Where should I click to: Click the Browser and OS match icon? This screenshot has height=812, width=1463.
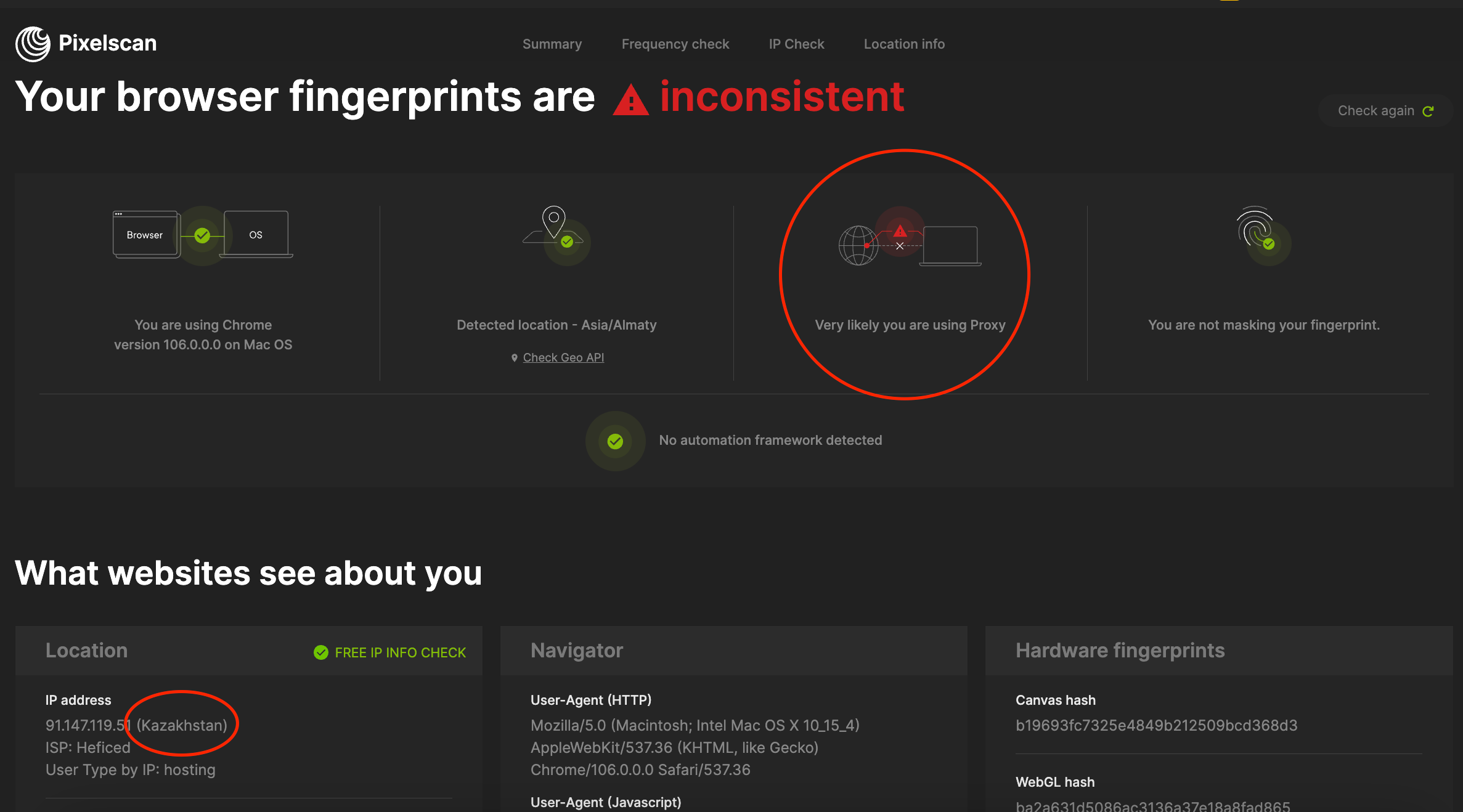click(202, 235)
